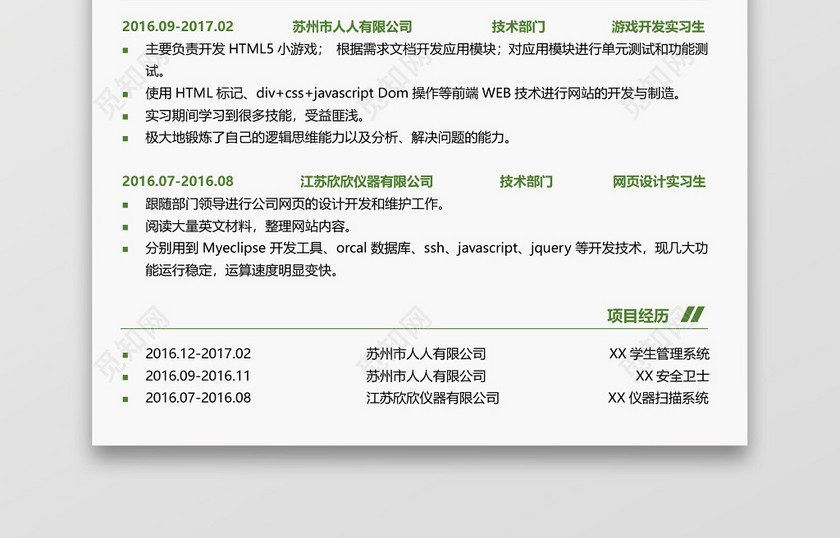
Task: Select the section title 项目经历
Action: coord(638,316)
